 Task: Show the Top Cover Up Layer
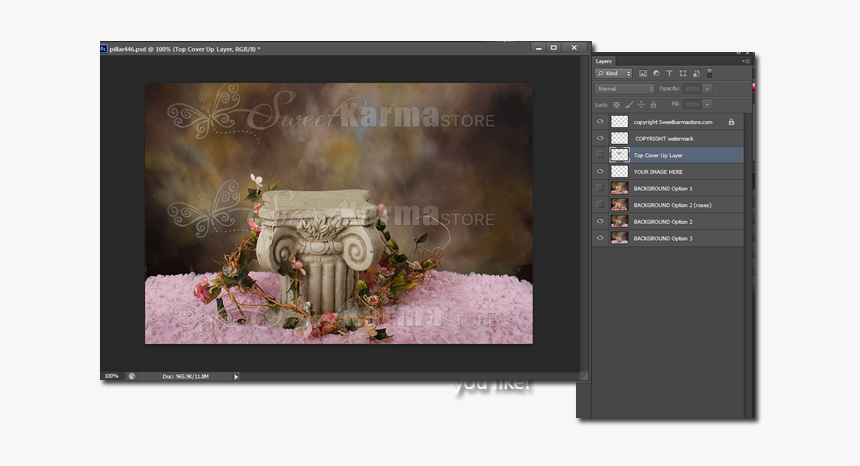[600, 155]
